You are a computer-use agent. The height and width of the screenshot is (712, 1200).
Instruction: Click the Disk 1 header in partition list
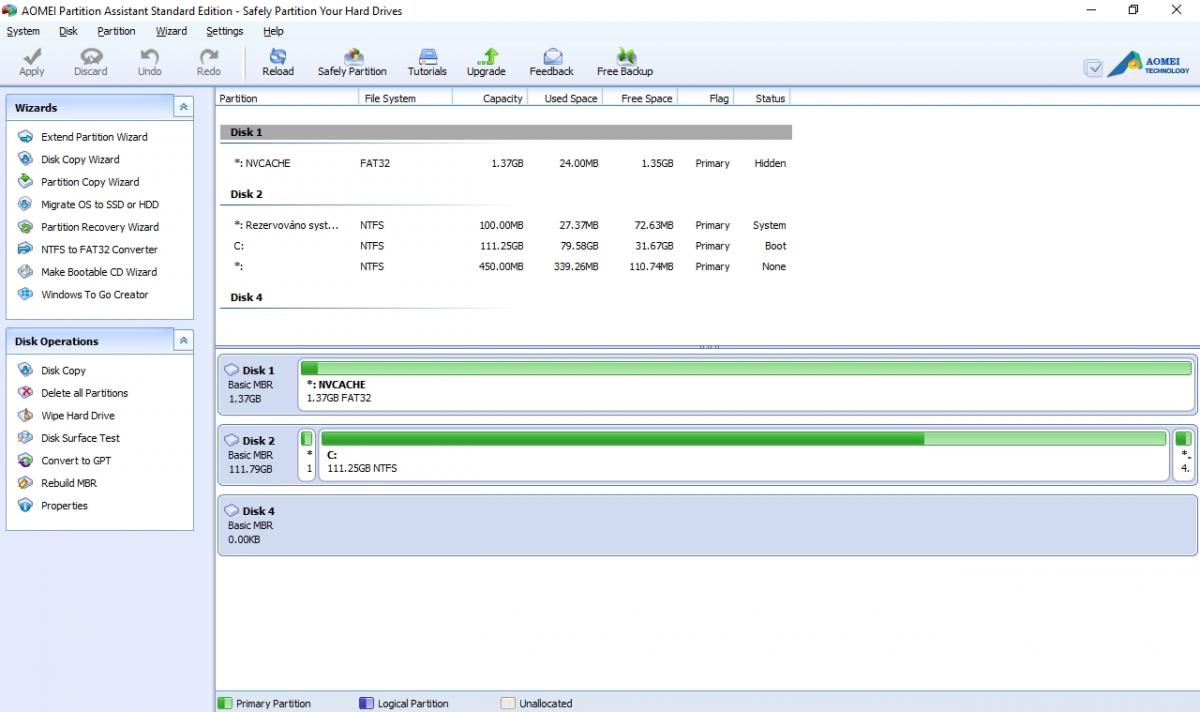coord(505,132)
